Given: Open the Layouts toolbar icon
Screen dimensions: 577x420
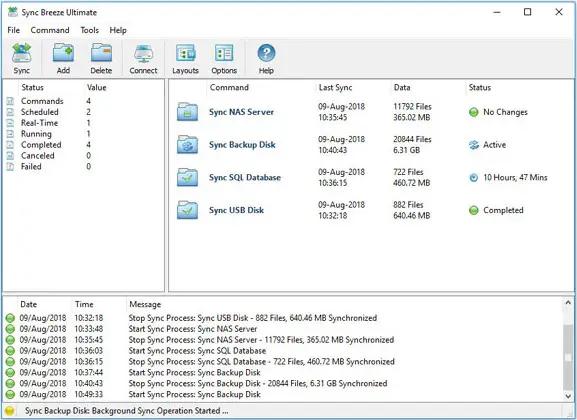Looking at the screenshot, I should 185,53.
